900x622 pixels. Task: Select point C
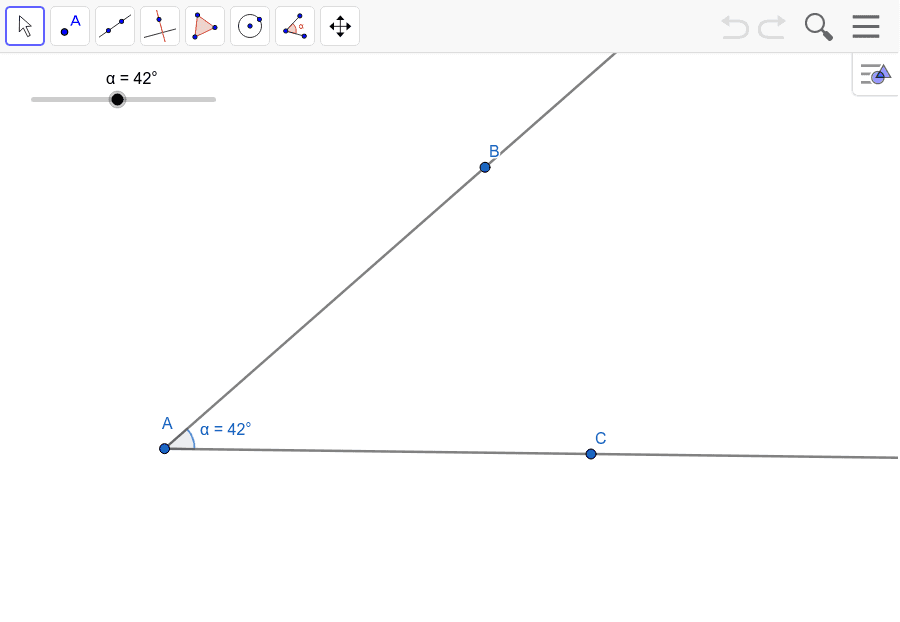tap(591, 454)
